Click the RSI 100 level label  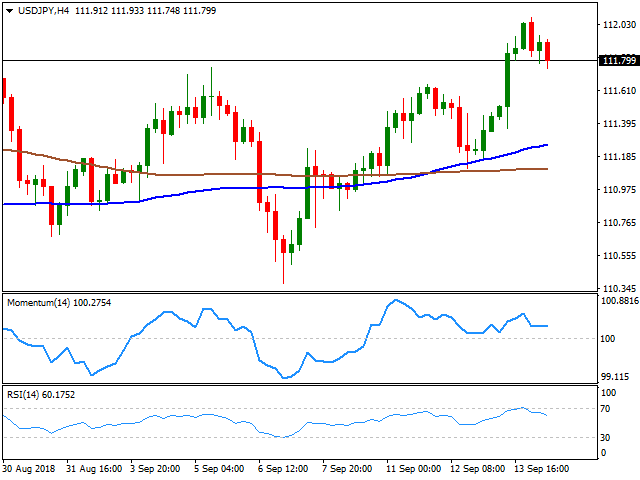(608, 393)
